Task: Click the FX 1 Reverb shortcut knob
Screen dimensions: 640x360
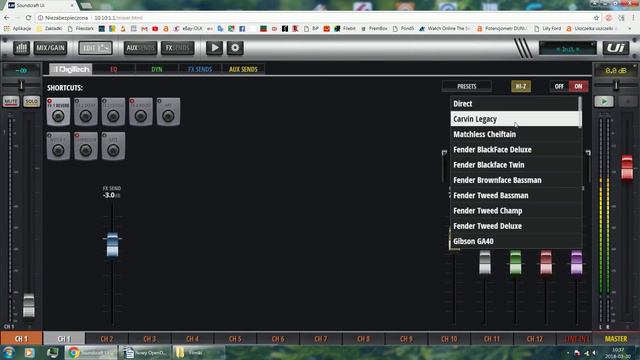Action: [58, 116]
